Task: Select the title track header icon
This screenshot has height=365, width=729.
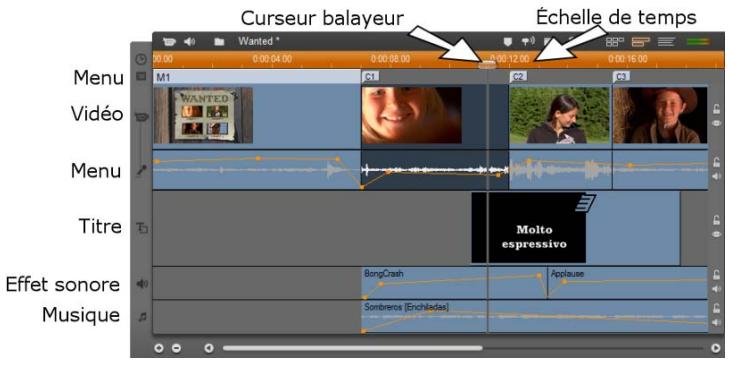Action: click(142, 227)
